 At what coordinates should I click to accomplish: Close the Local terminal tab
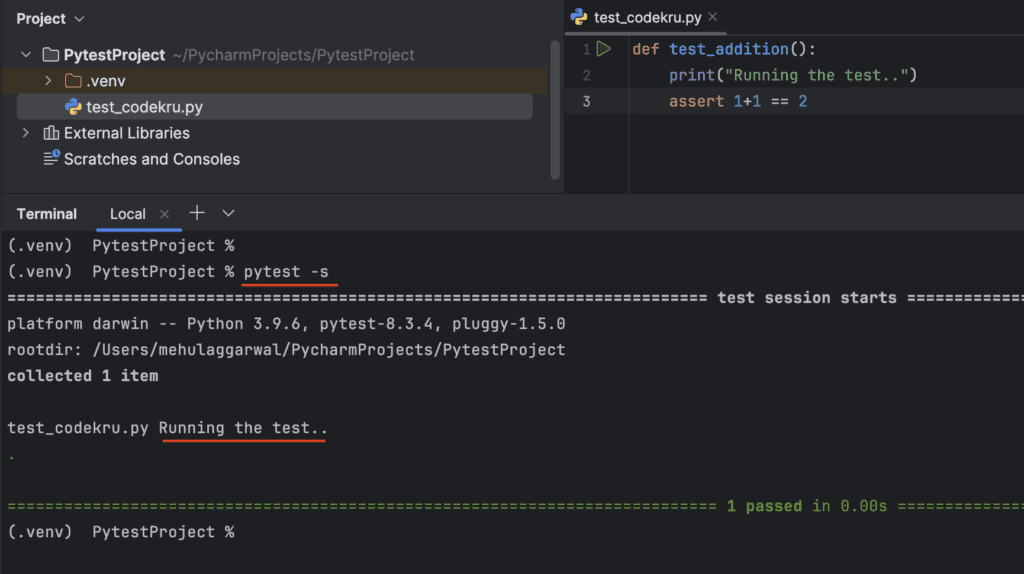click(x=165, y=214)
